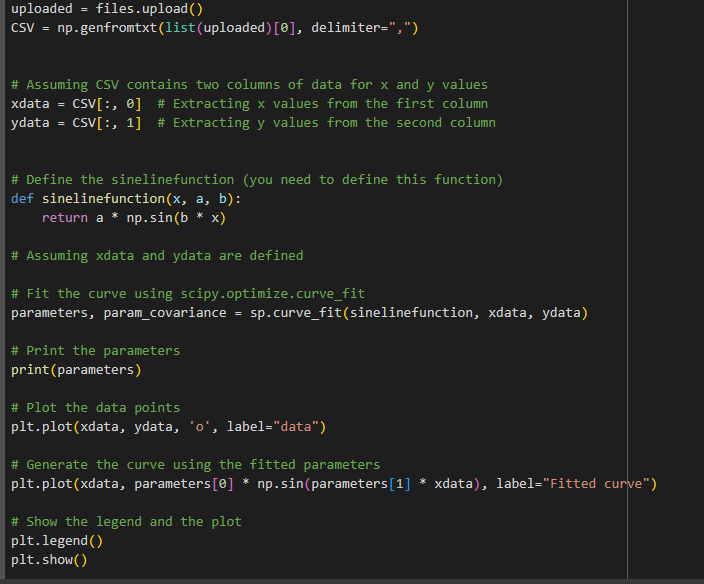This screenshot has width=704, height=584.
Task: Click the 'plt.show()' line
Action: tap(49, 560)
